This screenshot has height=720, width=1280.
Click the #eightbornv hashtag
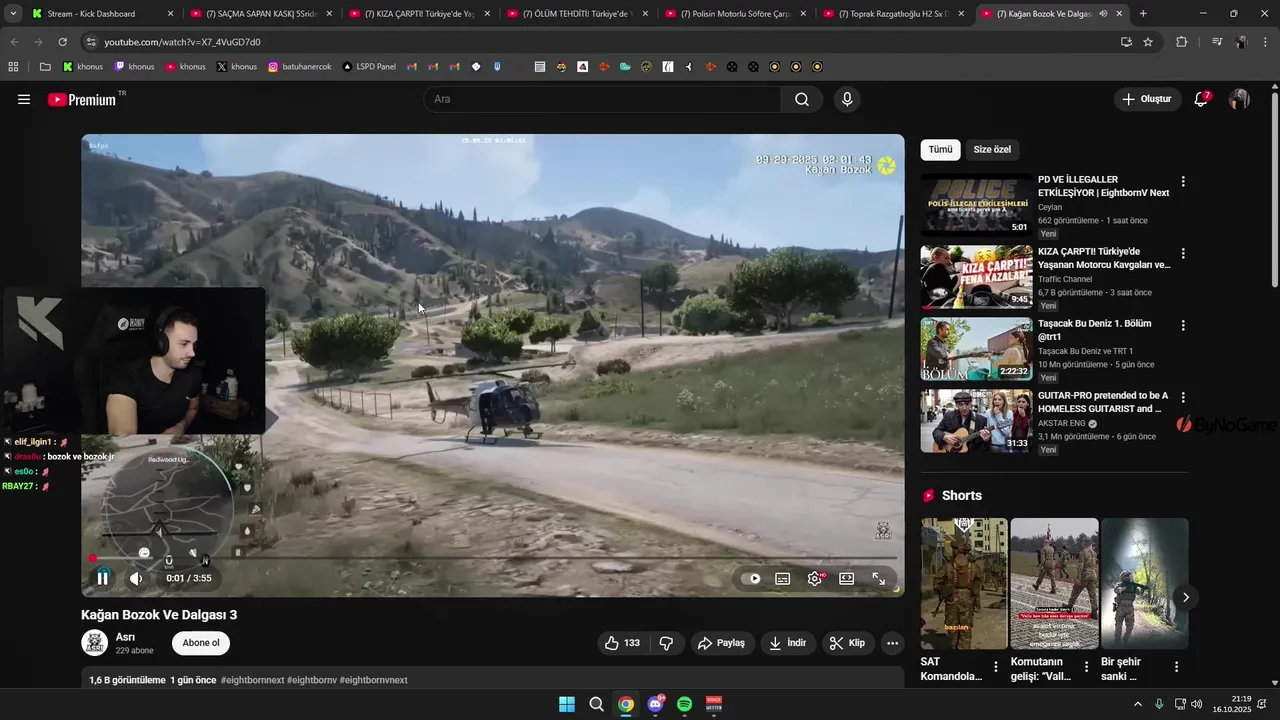coord(312,680)
